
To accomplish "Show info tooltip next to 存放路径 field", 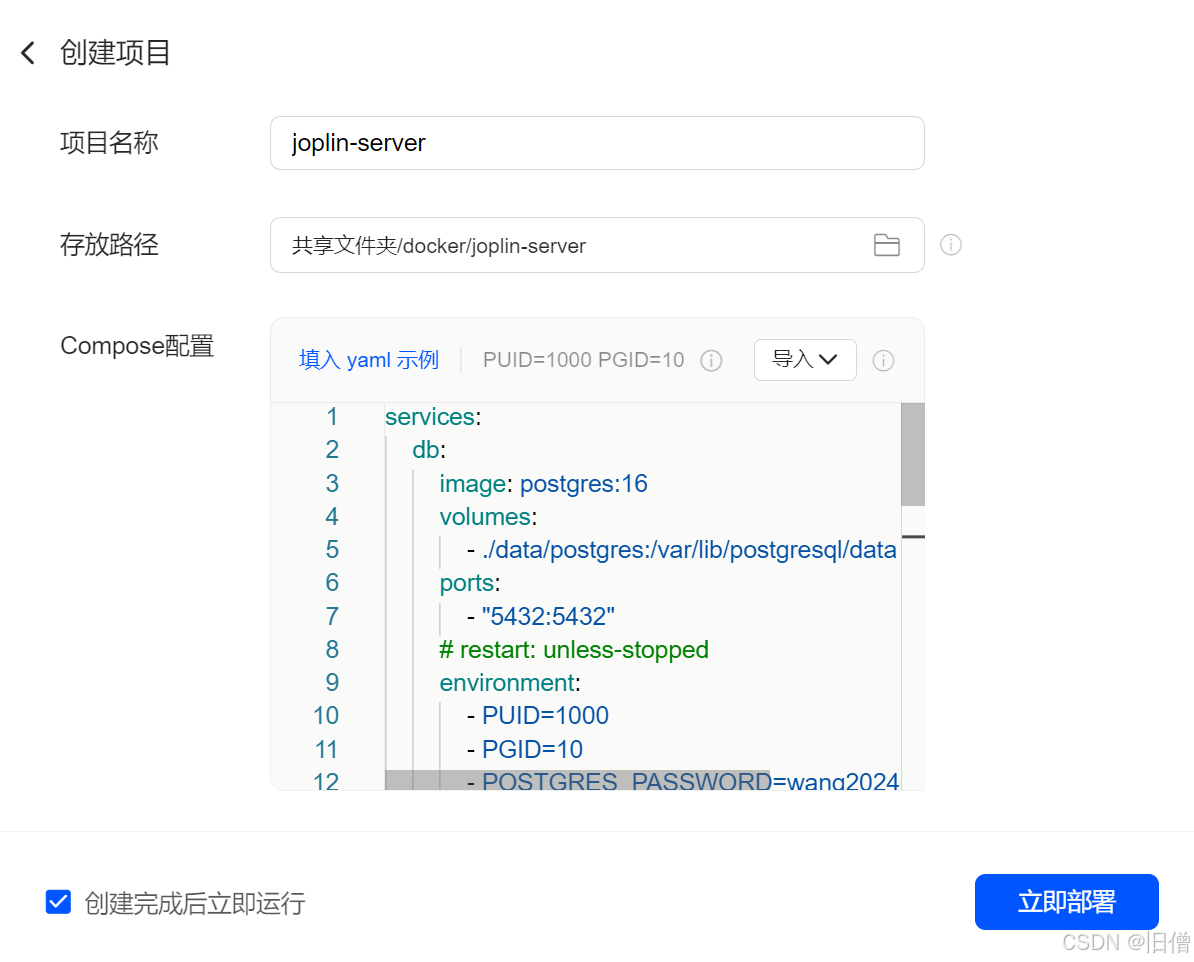I will pyautogui.click(x=950, y=244).
